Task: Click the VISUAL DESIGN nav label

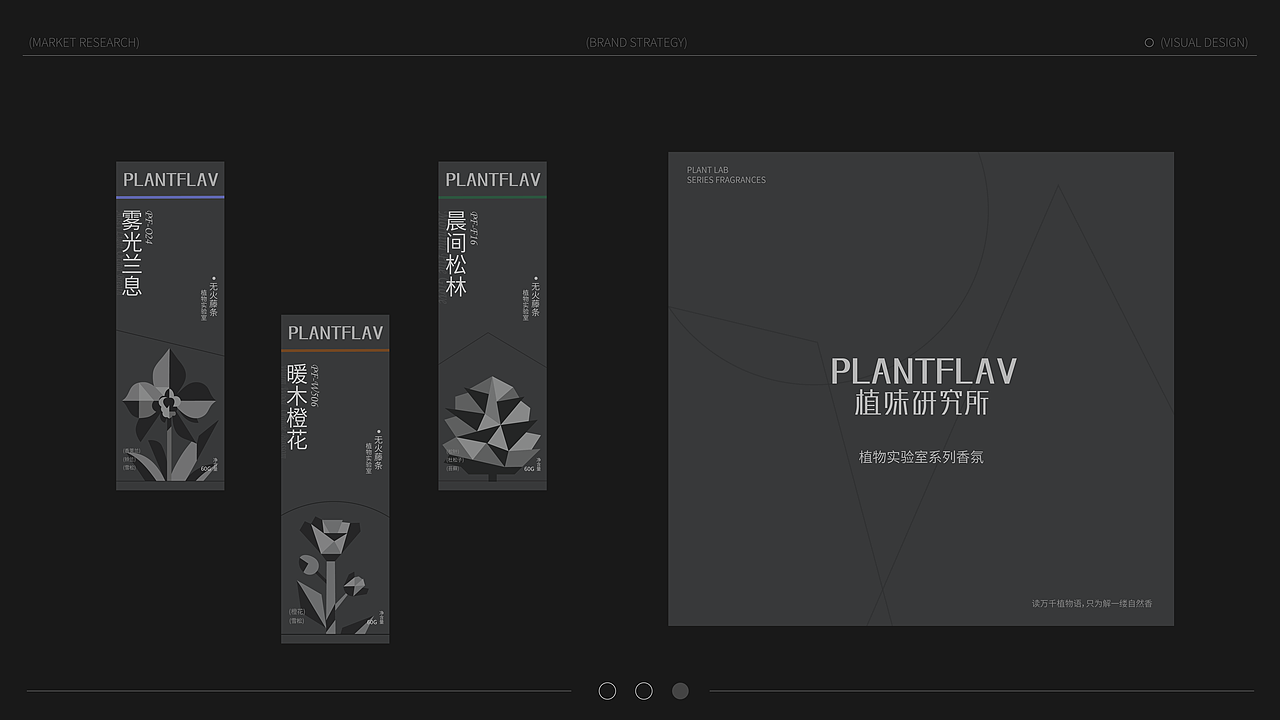Action: [1205, 43]
